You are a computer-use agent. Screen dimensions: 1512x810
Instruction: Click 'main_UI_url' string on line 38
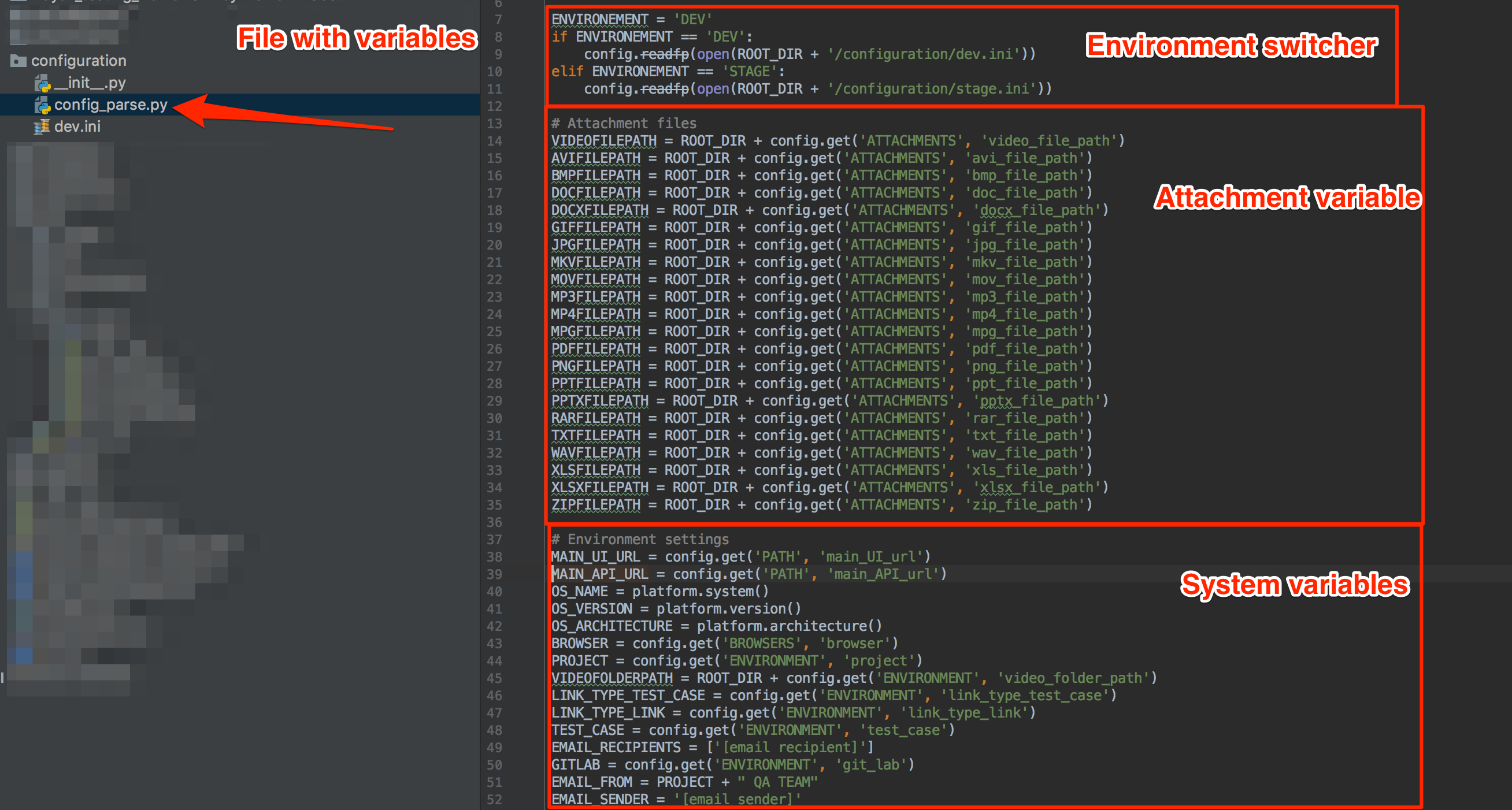[871, 556]
